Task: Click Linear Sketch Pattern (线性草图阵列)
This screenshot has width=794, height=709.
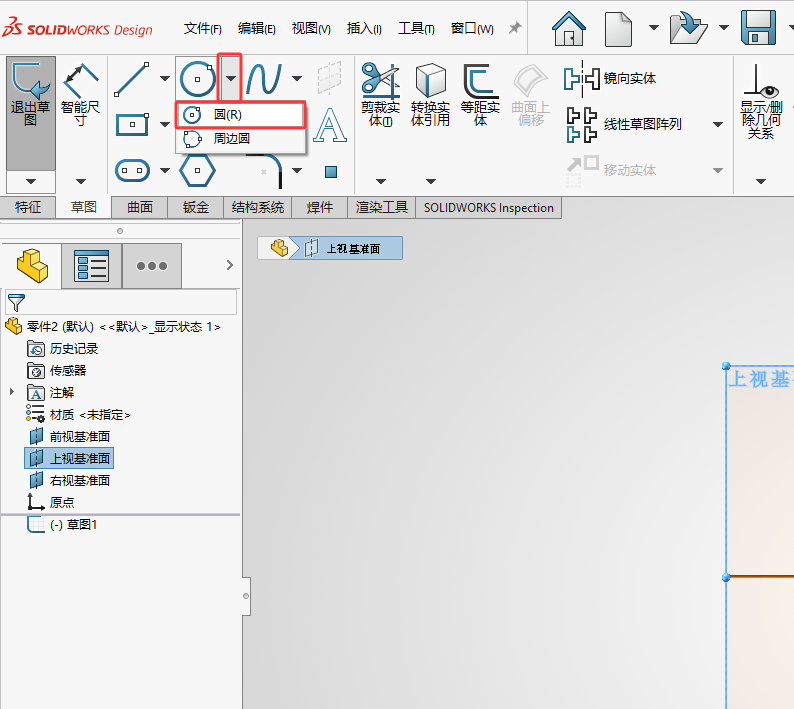Action: pos(624,125)
